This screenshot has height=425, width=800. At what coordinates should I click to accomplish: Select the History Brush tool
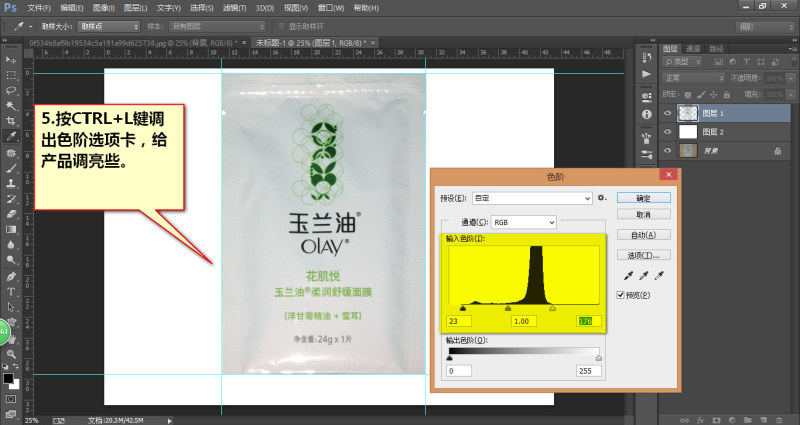11,199
